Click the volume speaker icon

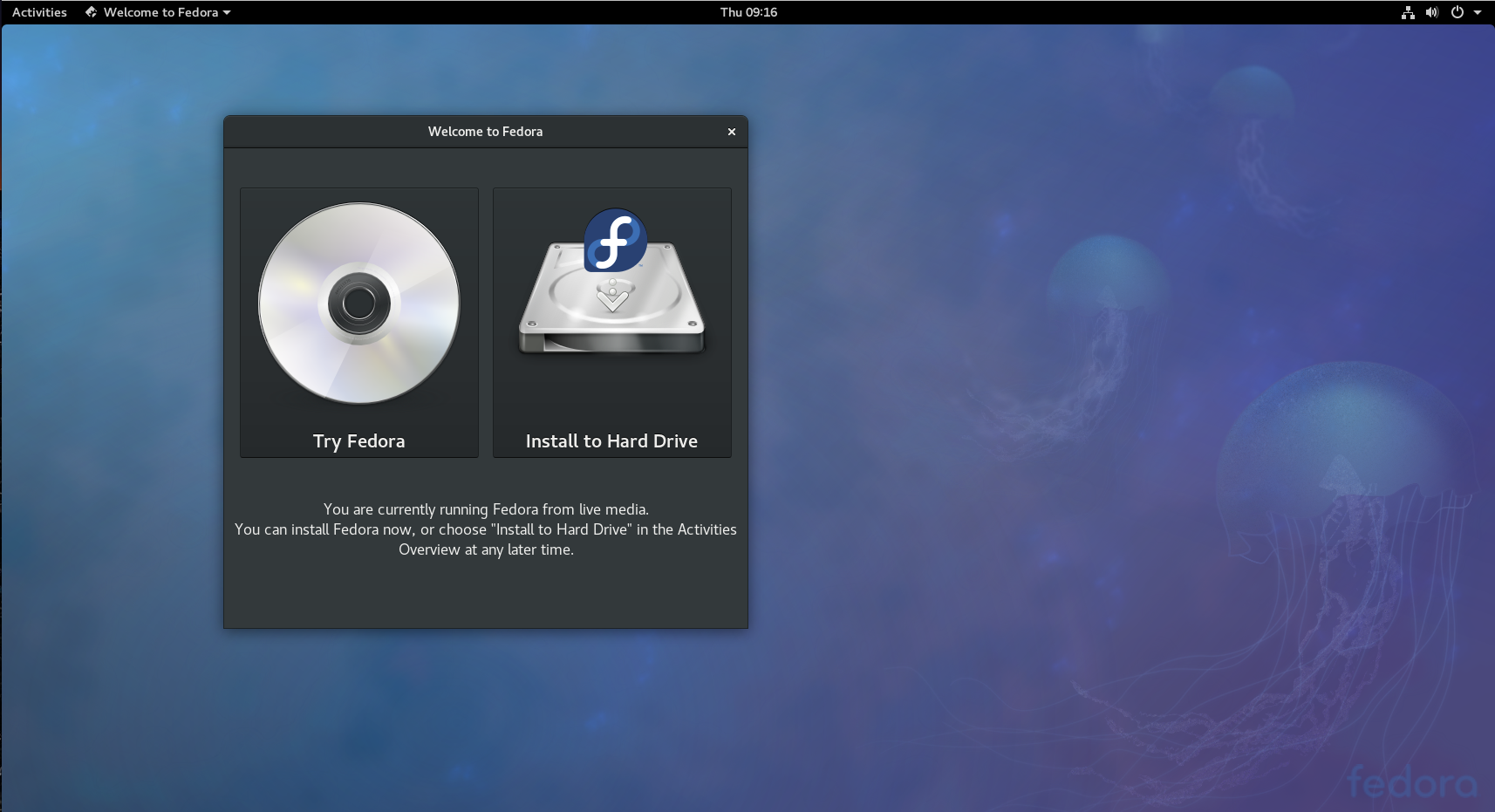1432,12
